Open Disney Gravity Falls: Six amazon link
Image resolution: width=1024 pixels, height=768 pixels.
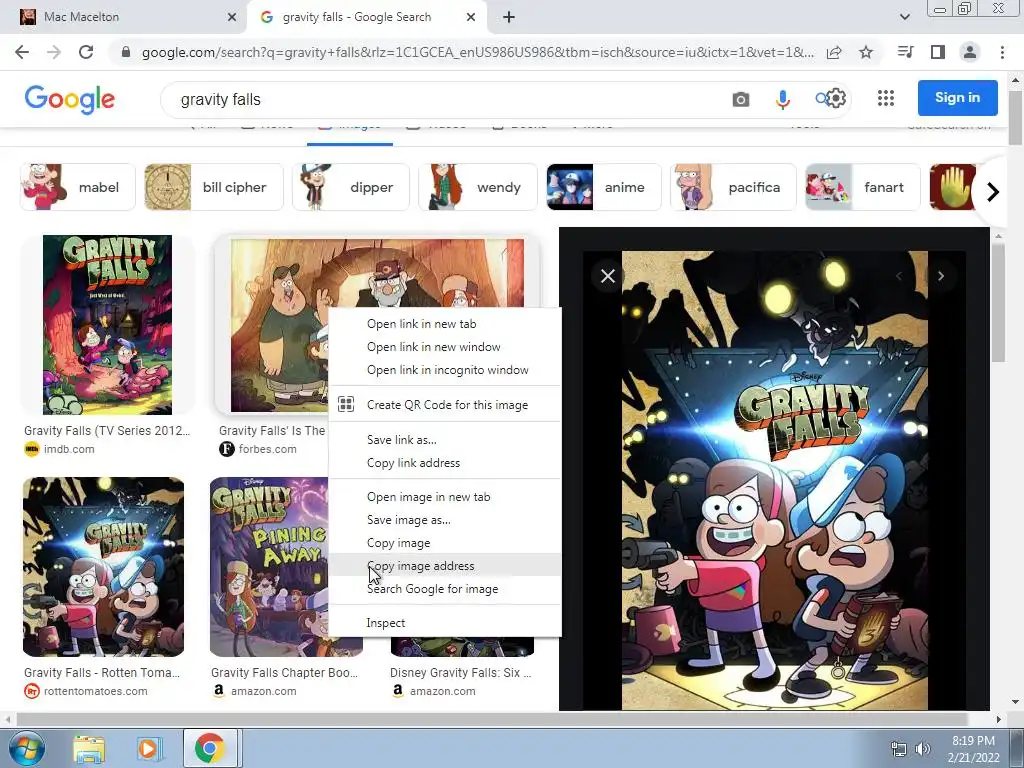pyautogui.click(x=461, y=682)
